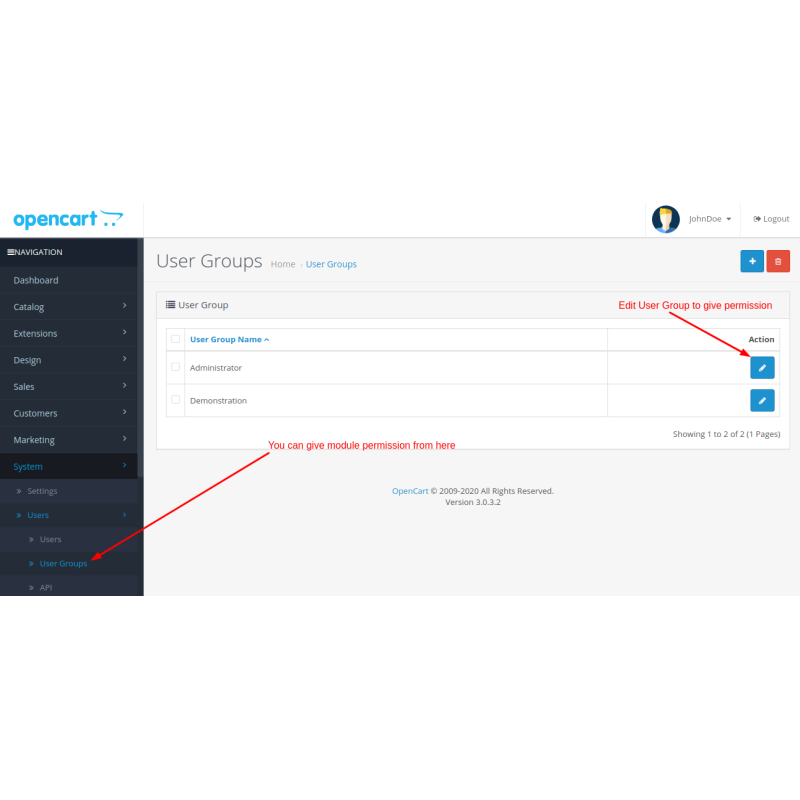800x800 pixels.
Task: Open JohnDoe's profile avatar
Action: click(x=665, y=218)
